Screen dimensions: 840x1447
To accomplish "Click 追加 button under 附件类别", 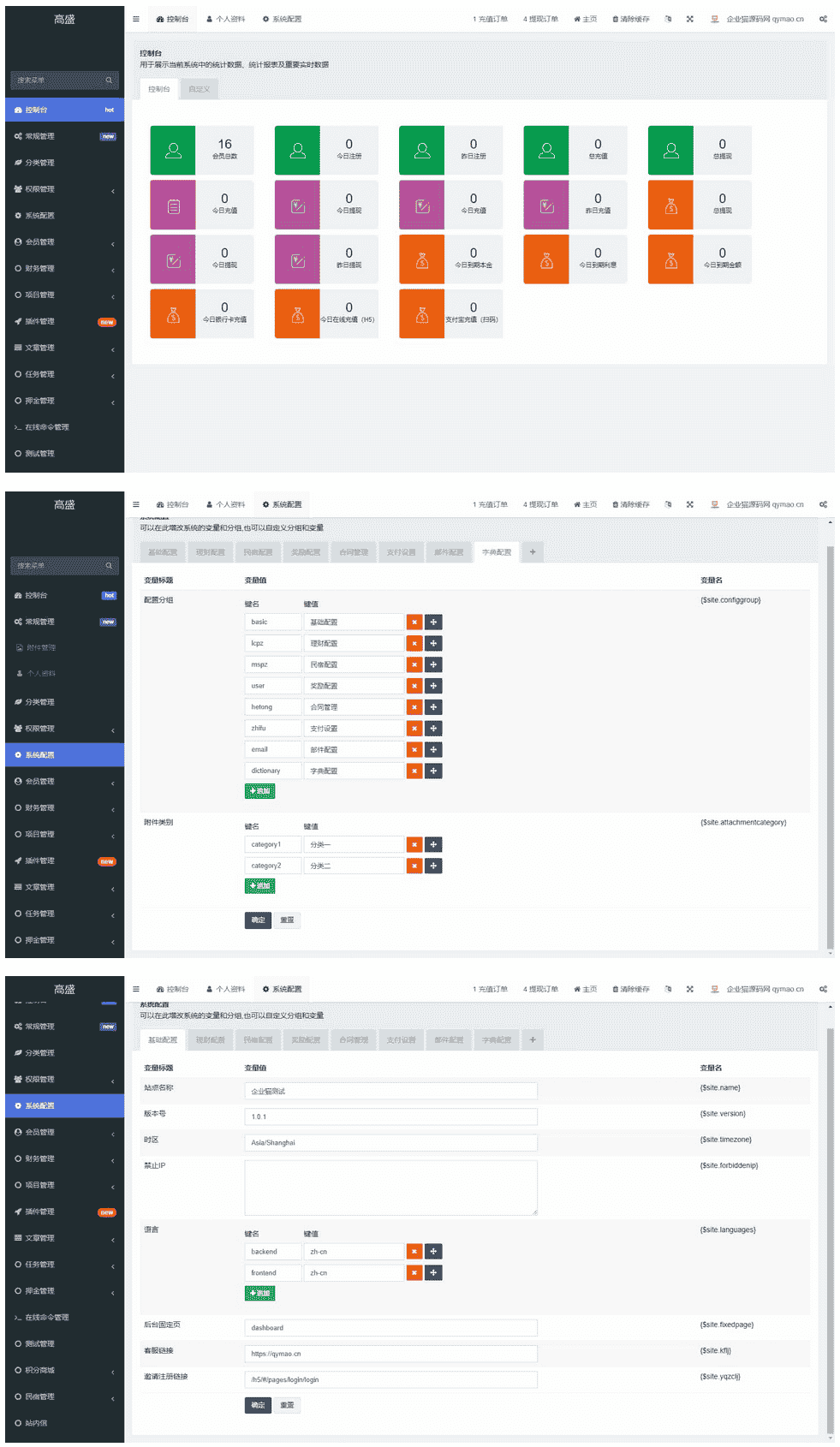I will (x=259, y=886).
